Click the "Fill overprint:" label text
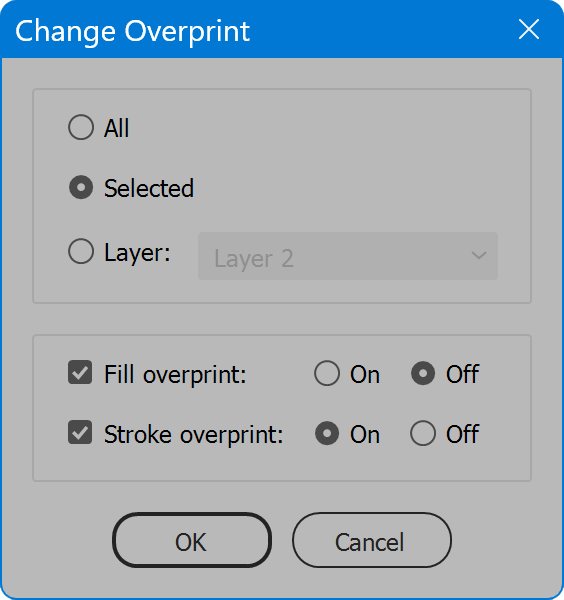 coord(175,374)
